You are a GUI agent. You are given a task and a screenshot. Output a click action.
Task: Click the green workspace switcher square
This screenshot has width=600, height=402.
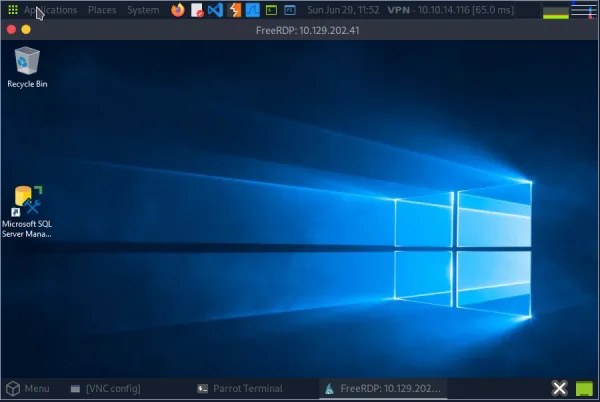(584, 389)
